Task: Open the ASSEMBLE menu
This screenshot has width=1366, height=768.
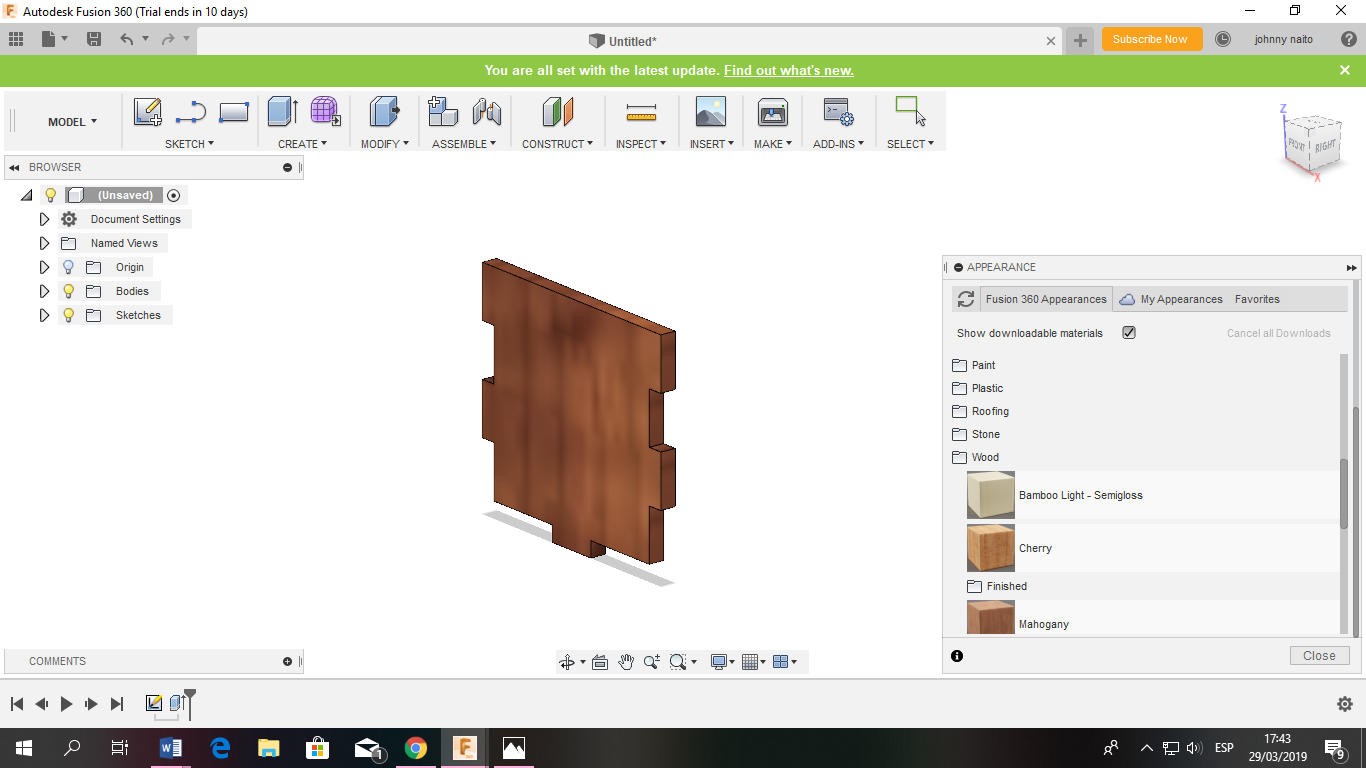Action: point(465,144)
